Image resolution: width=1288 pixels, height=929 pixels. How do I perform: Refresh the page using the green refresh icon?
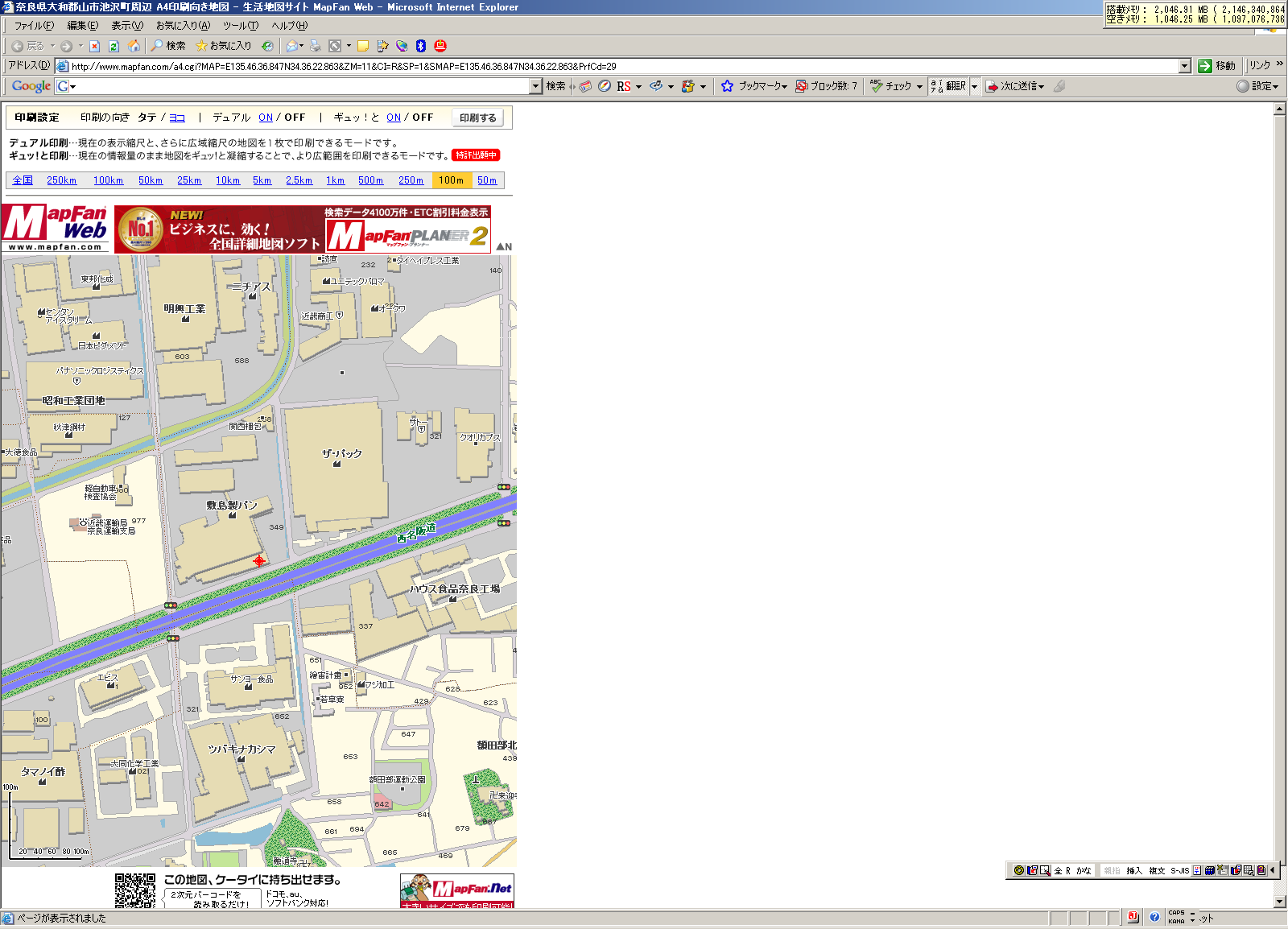(114, 46)
